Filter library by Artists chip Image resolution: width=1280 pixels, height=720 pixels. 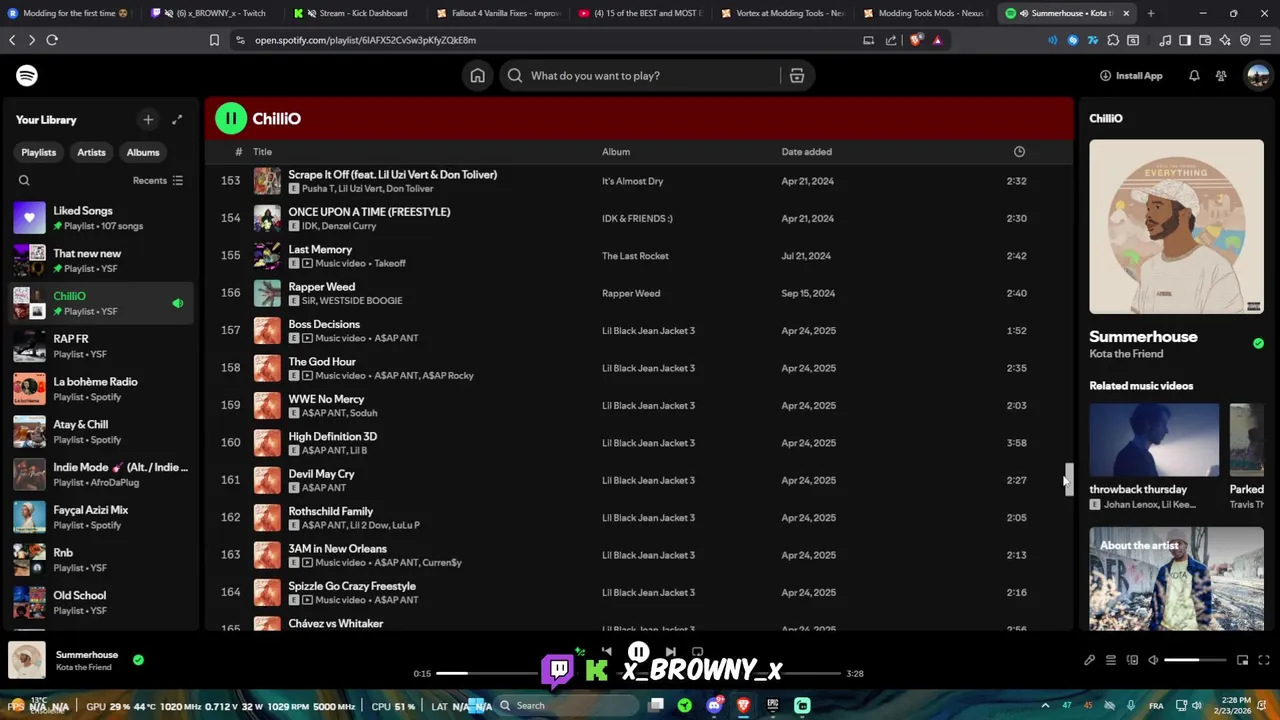coord(91,152)
